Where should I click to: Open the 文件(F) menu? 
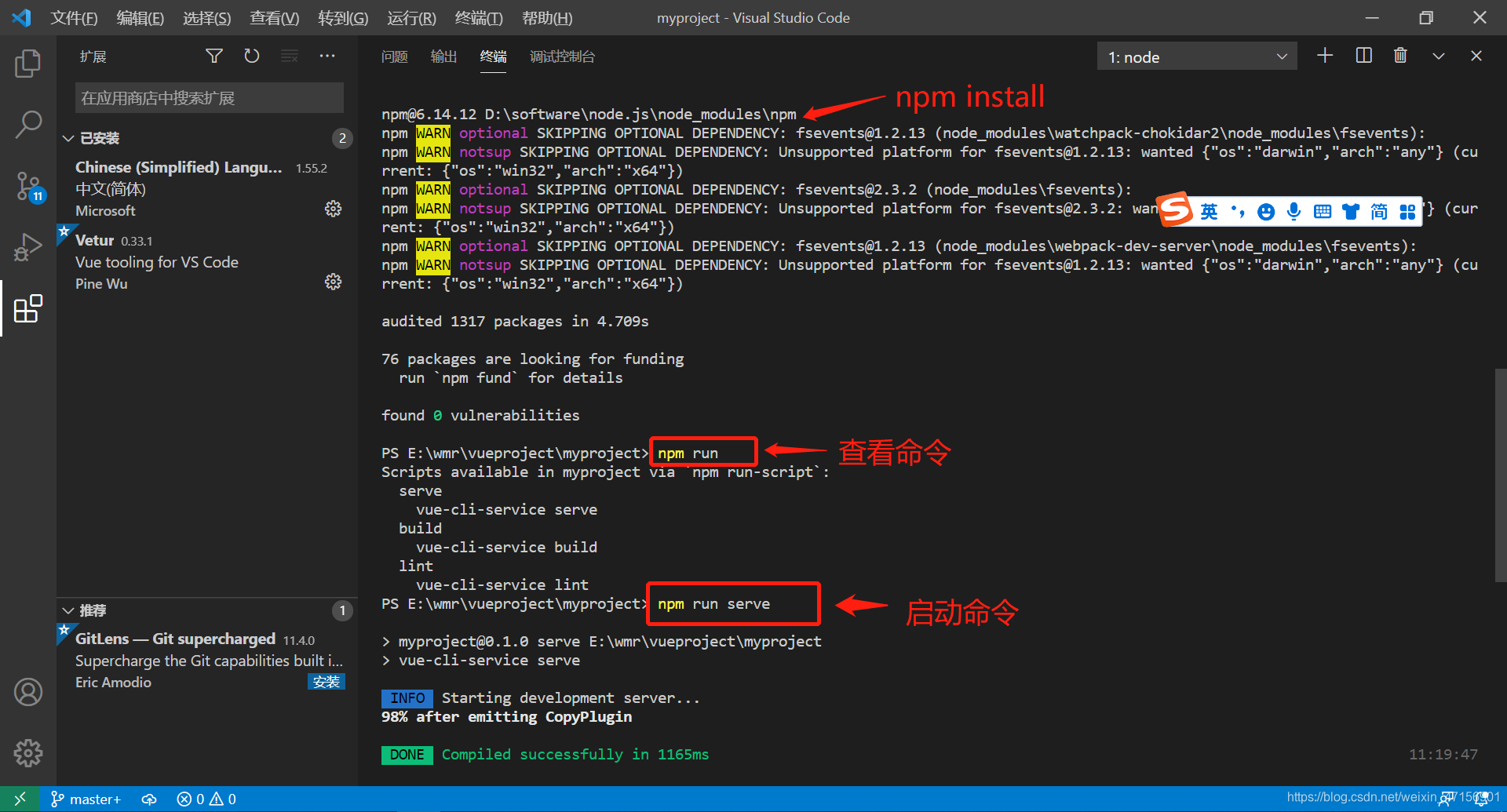[74, 17]
